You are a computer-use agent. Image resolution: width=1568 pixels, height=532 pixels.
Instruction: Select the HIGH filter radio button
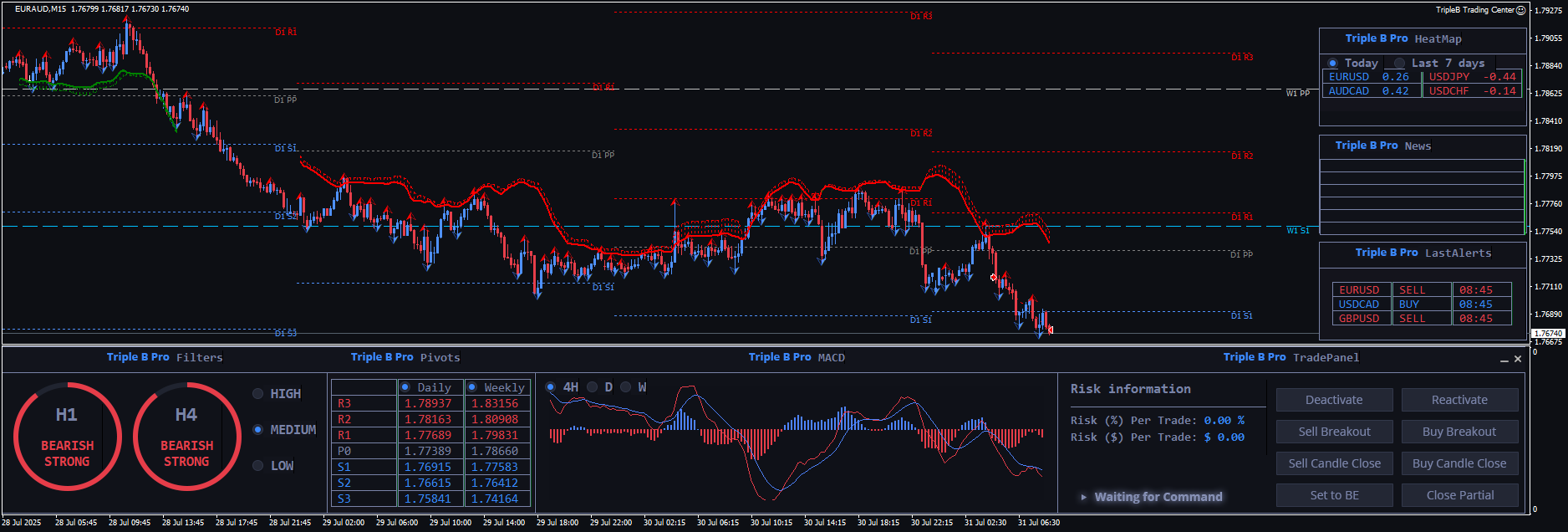[x=258, y=394]
